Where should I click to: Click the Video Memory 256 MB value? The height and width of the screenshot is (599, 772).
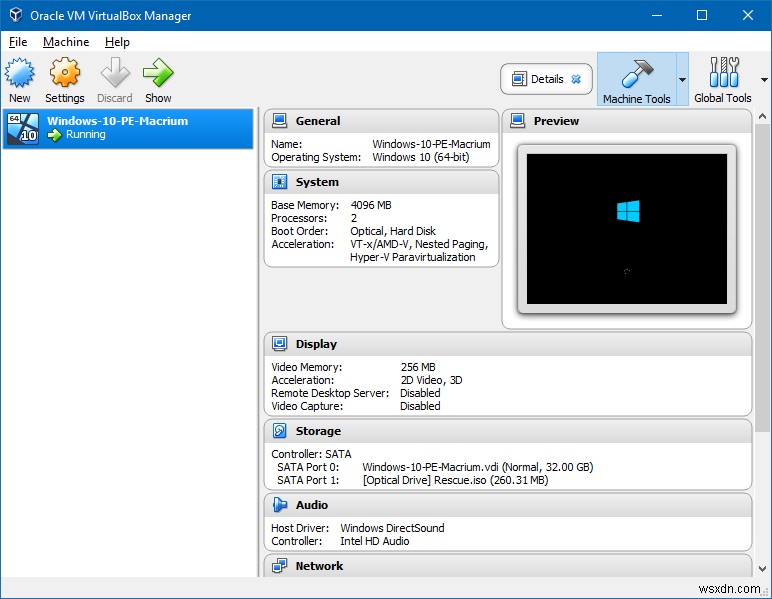click(x=418, y=367)
